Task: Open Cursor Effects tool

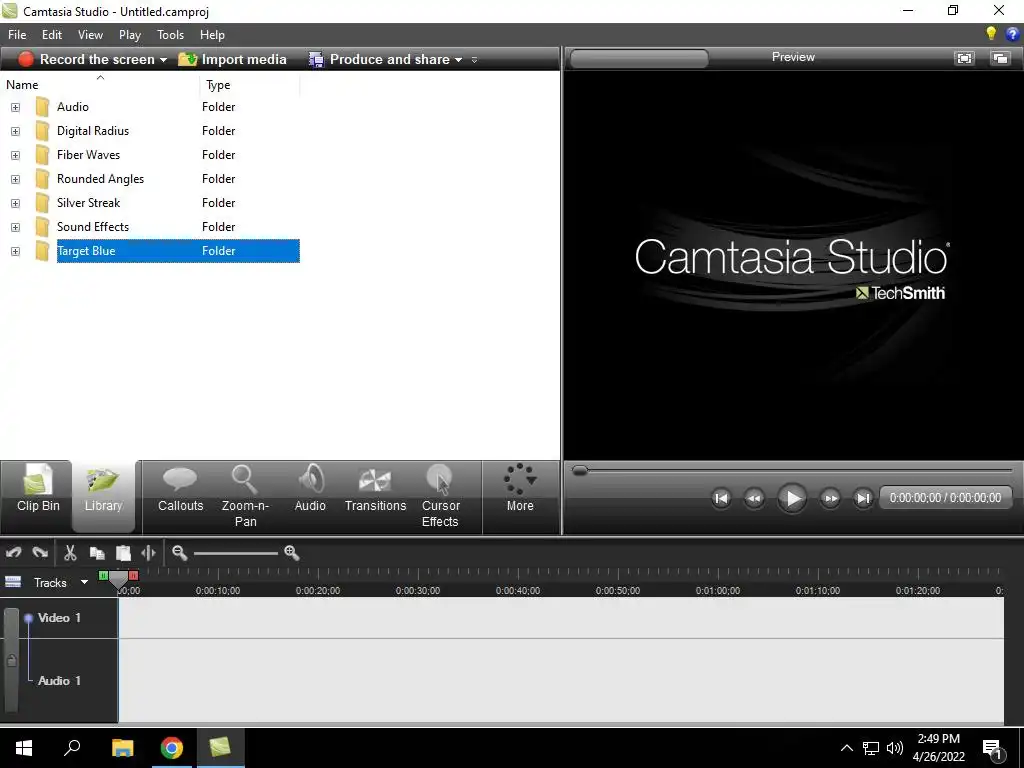Action: (440, 496)
